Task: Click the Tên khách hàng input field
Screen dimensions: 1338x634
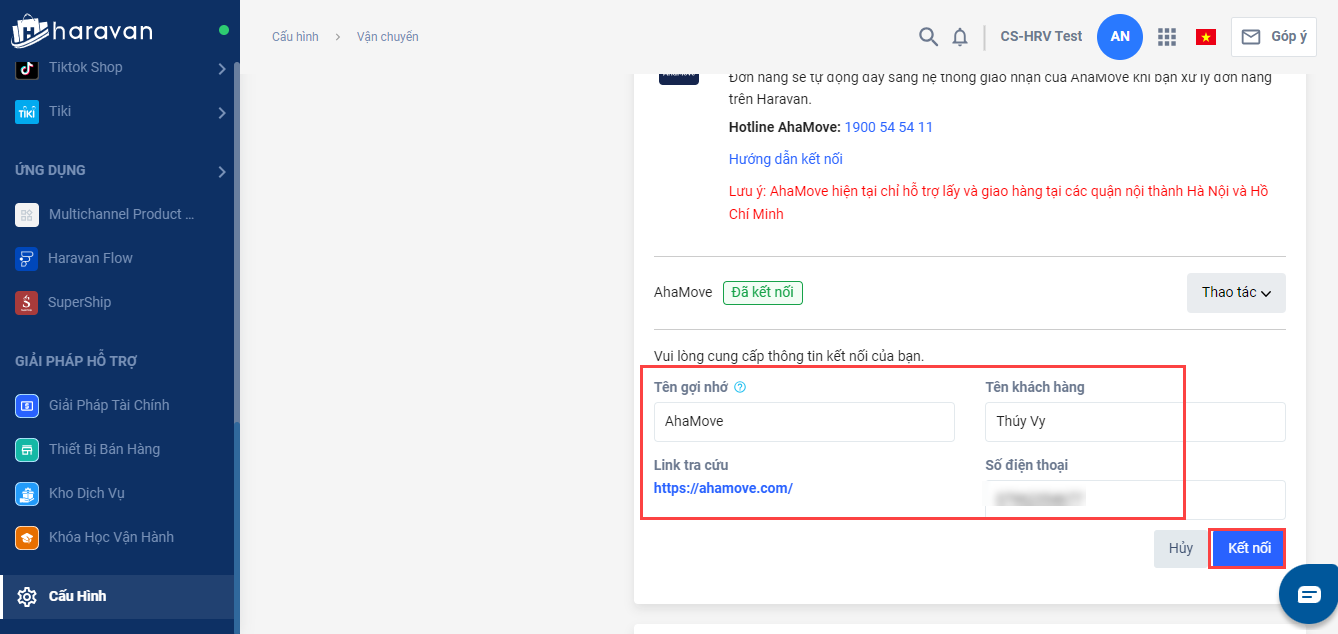Action: point(1135,422)
